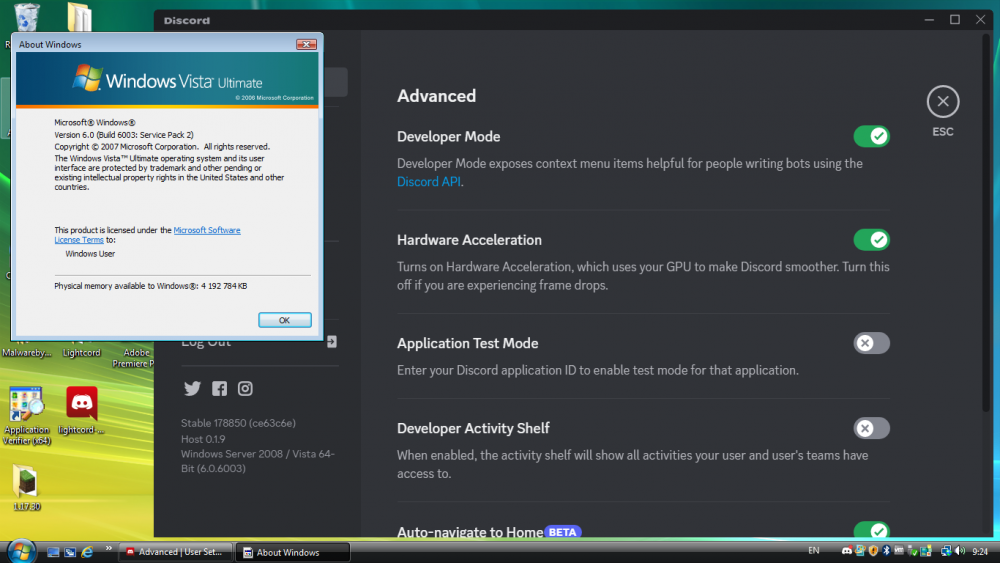This screenshot has height=563, width=1000.
Task: Select the Advanced User Settings taskbar button
Action: click(175, 552)
